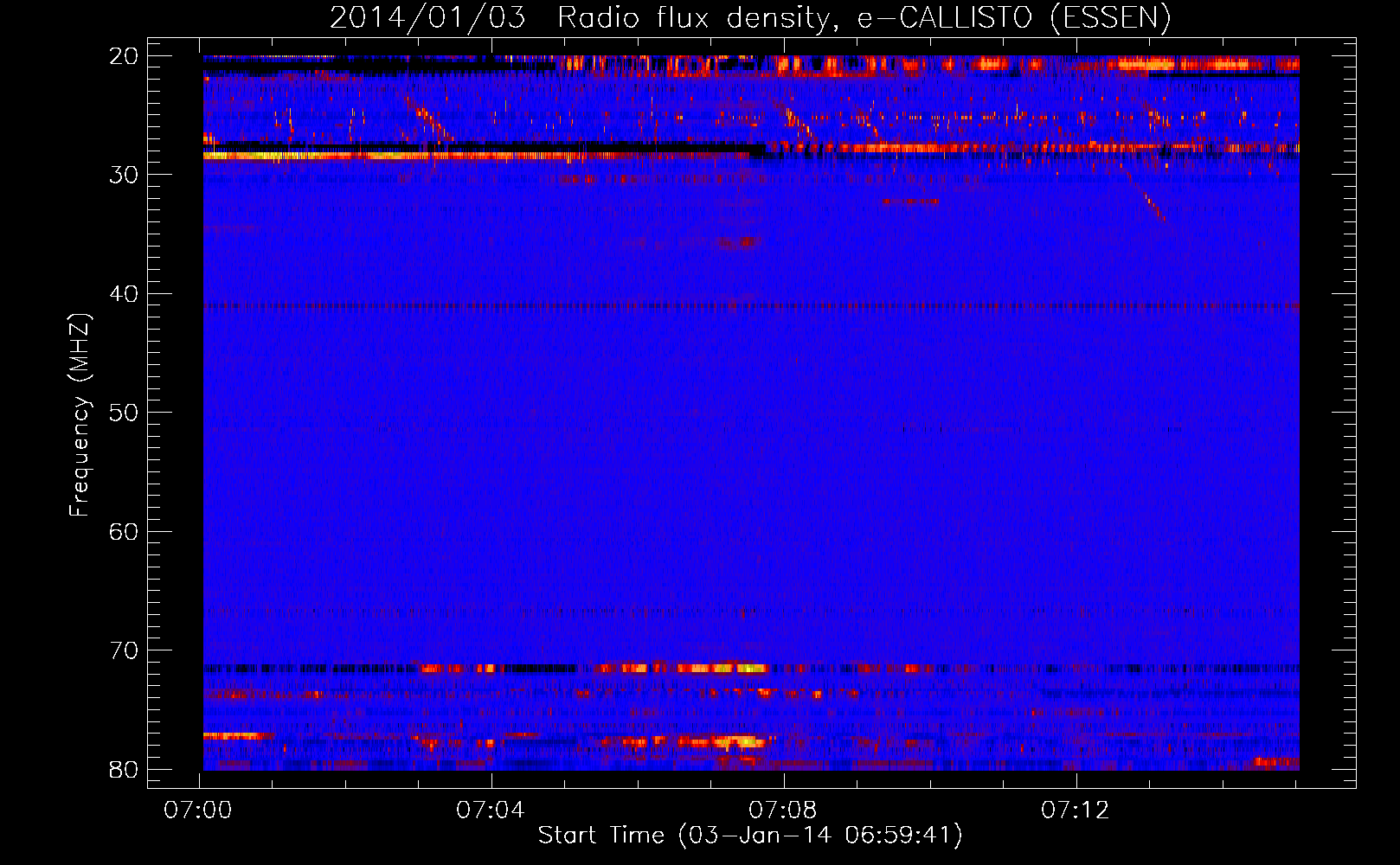The image size is (1400, 865).
Task: Click the 07:08 time tick label
Action: click(783, 811)
